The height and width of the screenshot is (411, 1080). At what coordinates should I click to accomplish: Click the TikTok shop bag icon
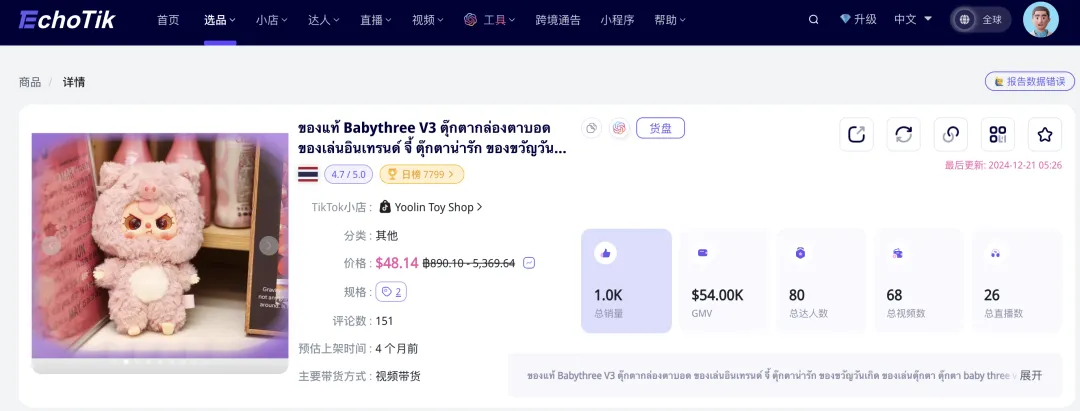tap(384, 207)
